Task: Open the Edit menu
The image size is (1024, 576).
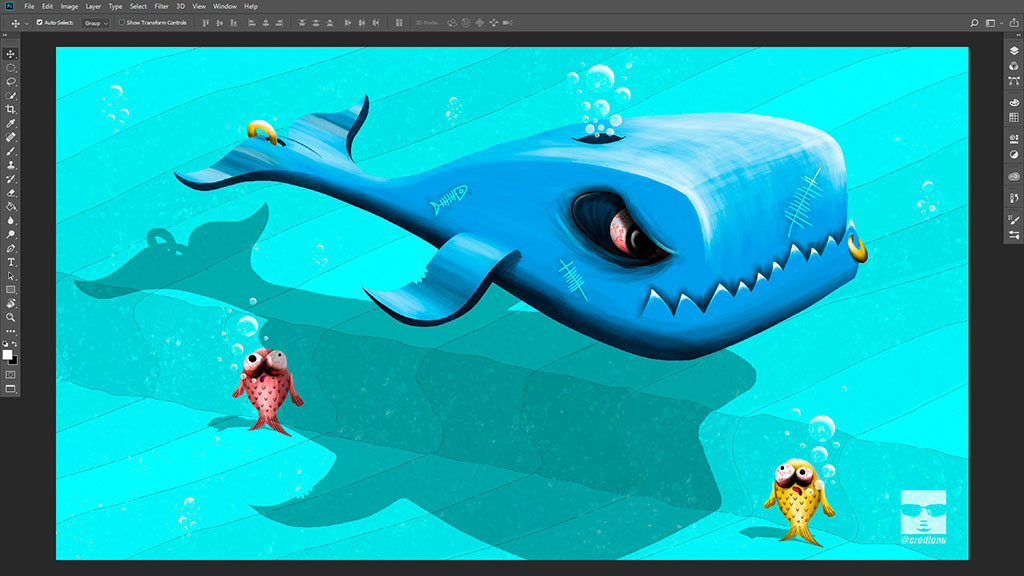Action: (x=48, y=7)
